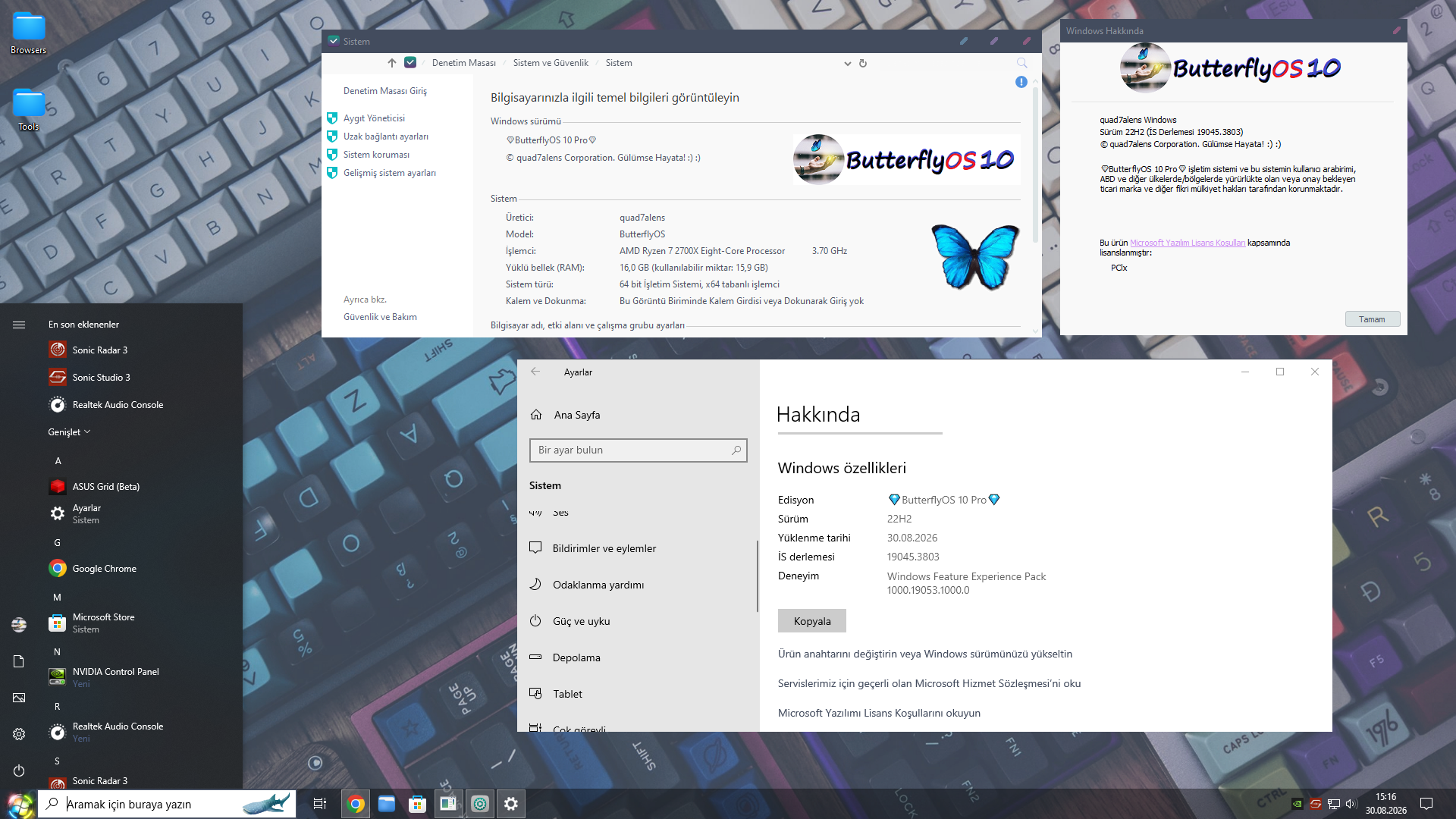Open Ana Sayfa in Ayarlar

point(637,415)
